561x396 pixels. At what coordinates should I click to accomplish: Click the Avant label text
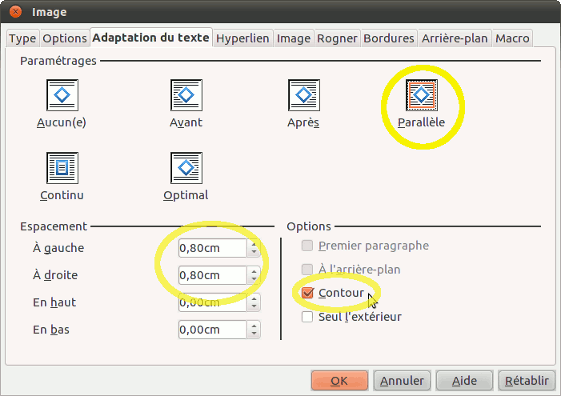(x=186, y=123)
